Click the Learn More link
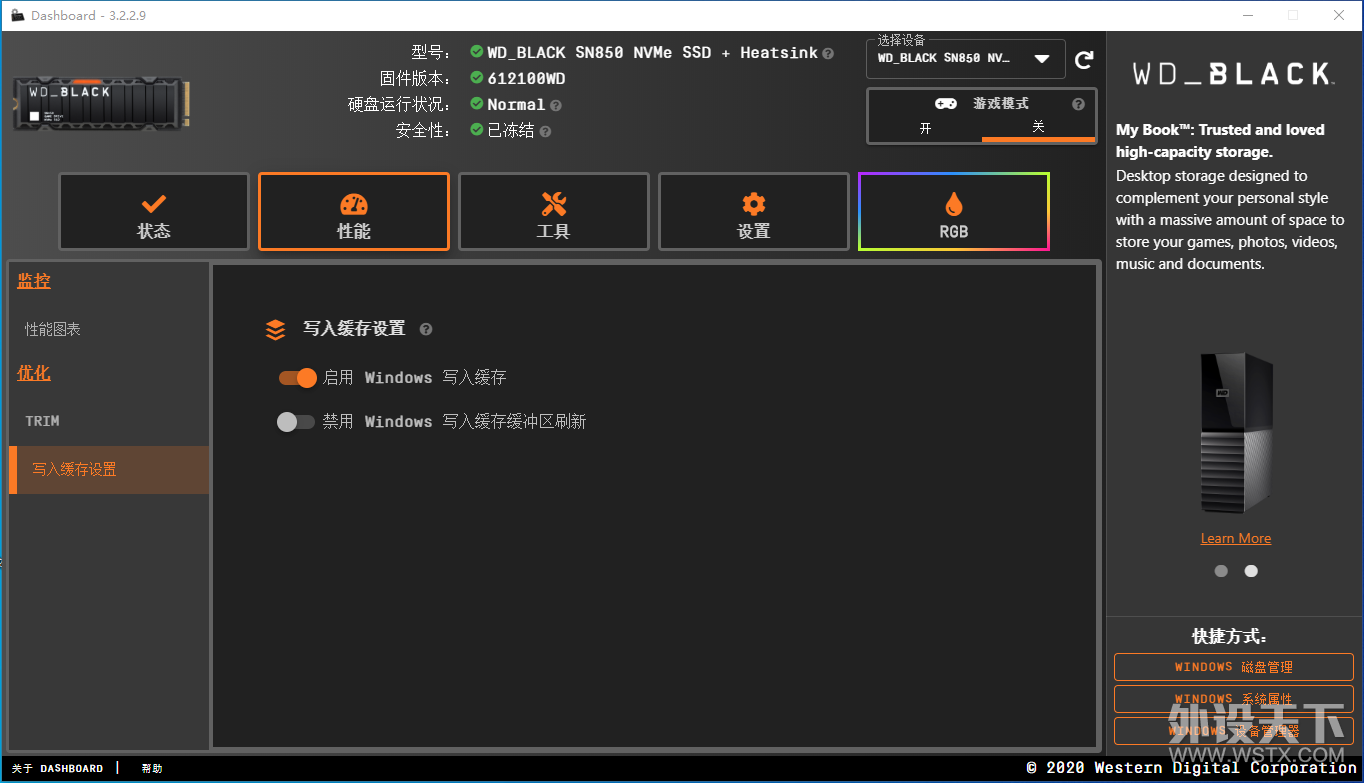This screenshot has height=783, width=1364. (1236, 538)
